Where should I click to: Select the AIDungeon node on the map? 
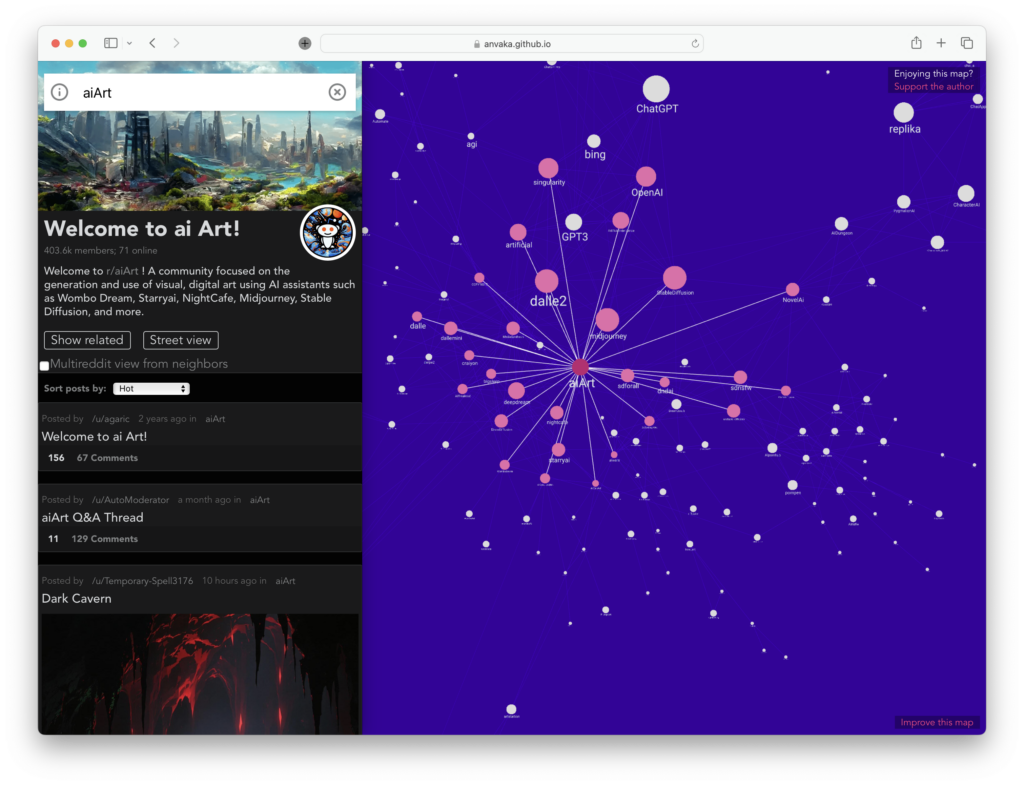coord(841,224)
